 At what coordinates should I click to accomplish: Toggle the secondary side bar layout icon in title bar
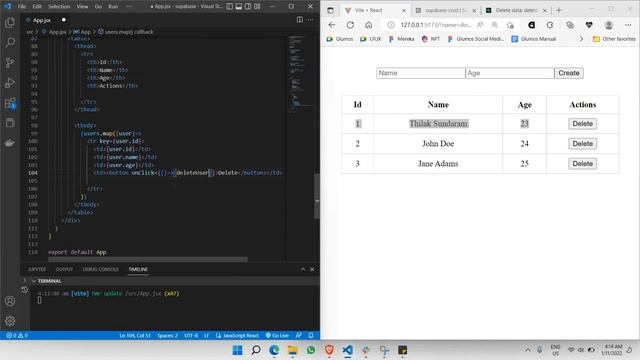click(x=248, y=7)
